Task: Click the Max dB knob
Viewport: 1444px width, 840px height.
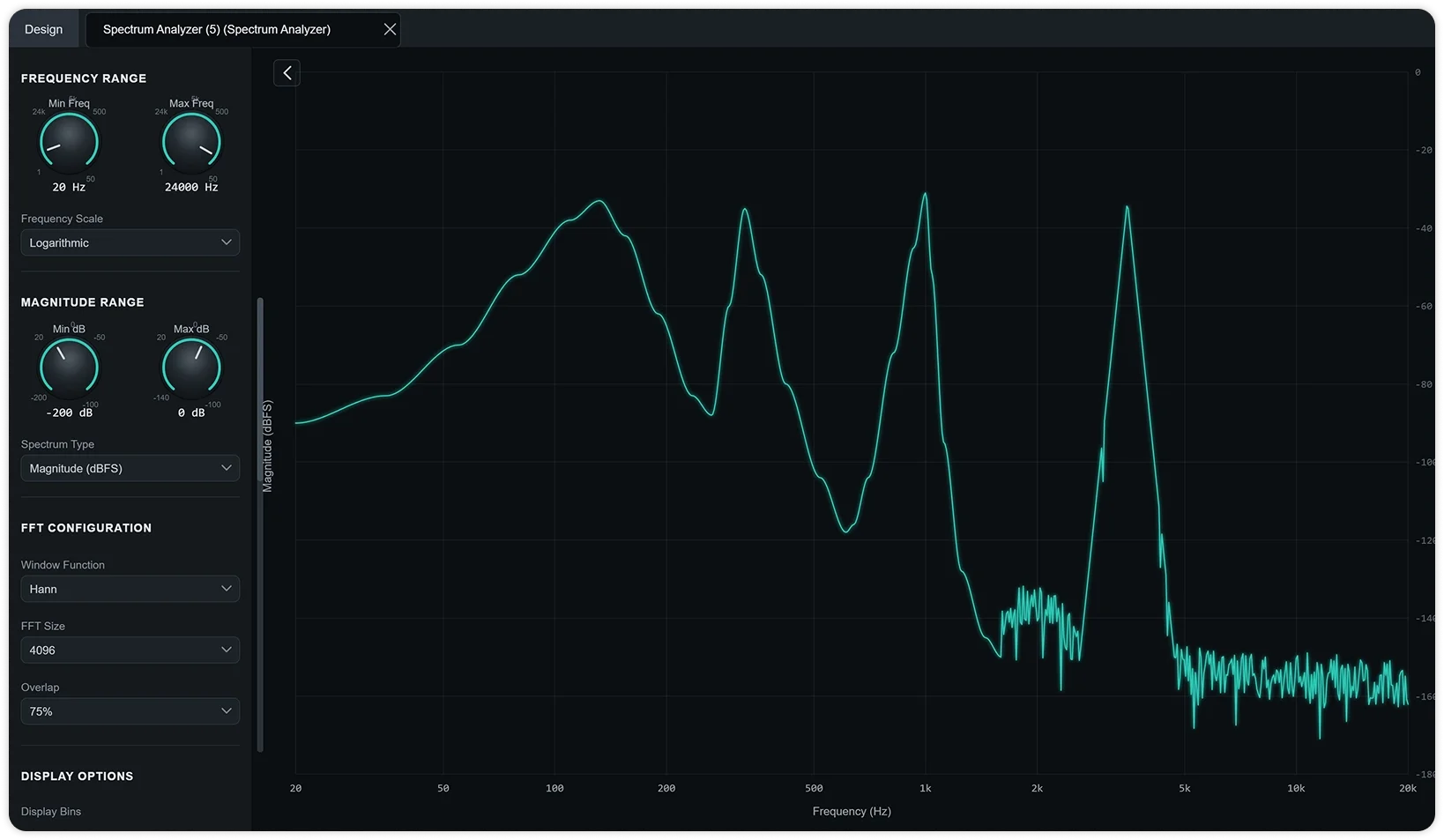Action: coord(191,367)
